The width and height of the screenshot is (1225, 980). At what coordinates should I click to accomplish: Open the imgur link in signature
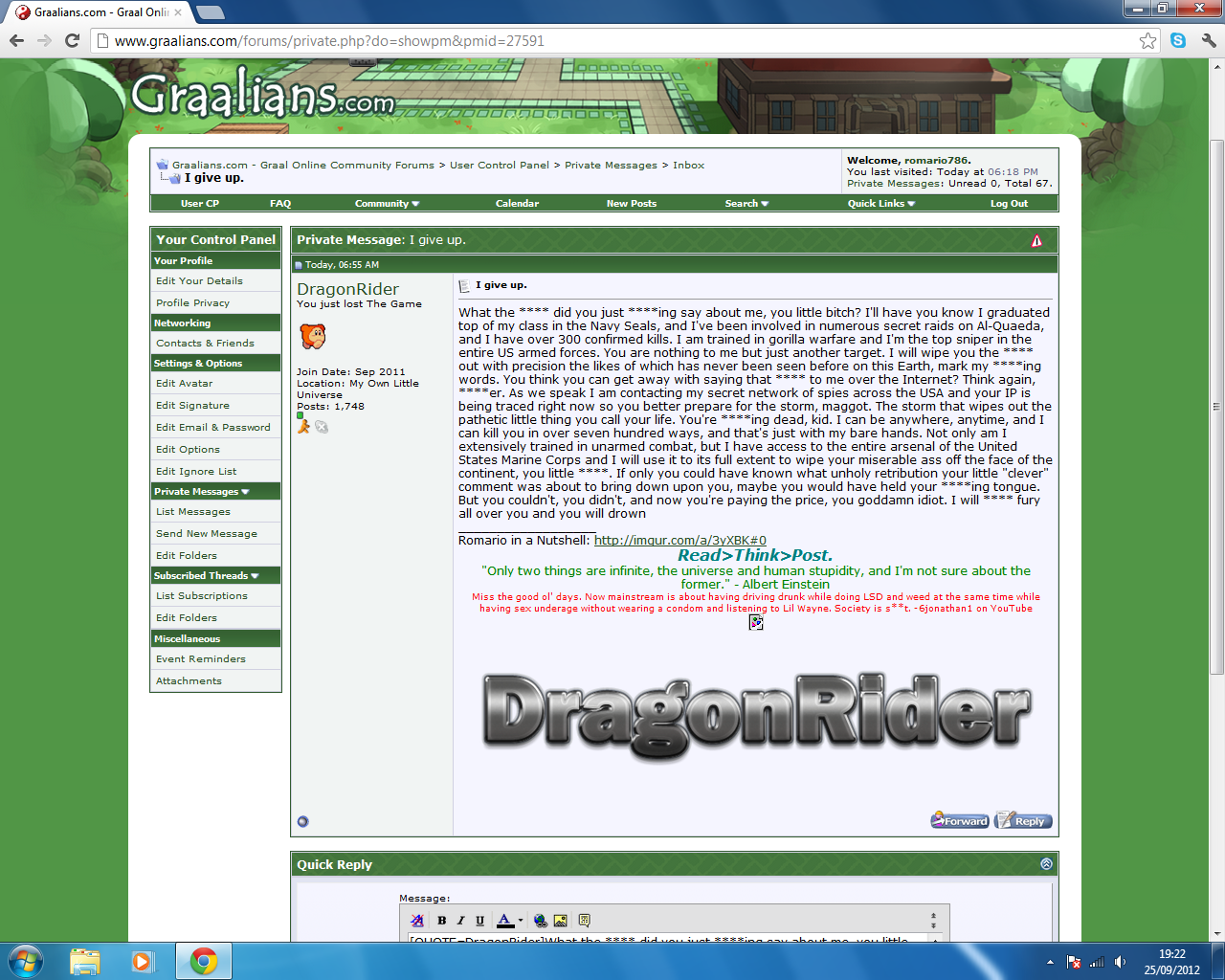[679, 541]
